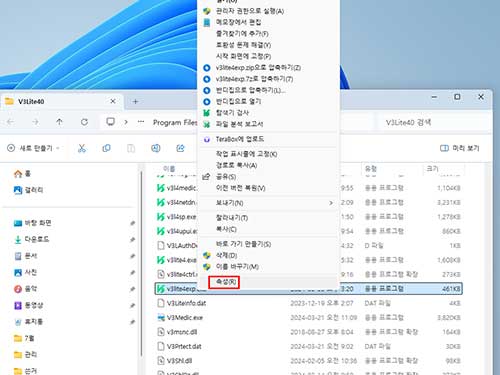Screen dimensions: 500x375
Task: Choose 'v3lite4exp.7z로 압축하기(7)' entry
Action: 254,79
